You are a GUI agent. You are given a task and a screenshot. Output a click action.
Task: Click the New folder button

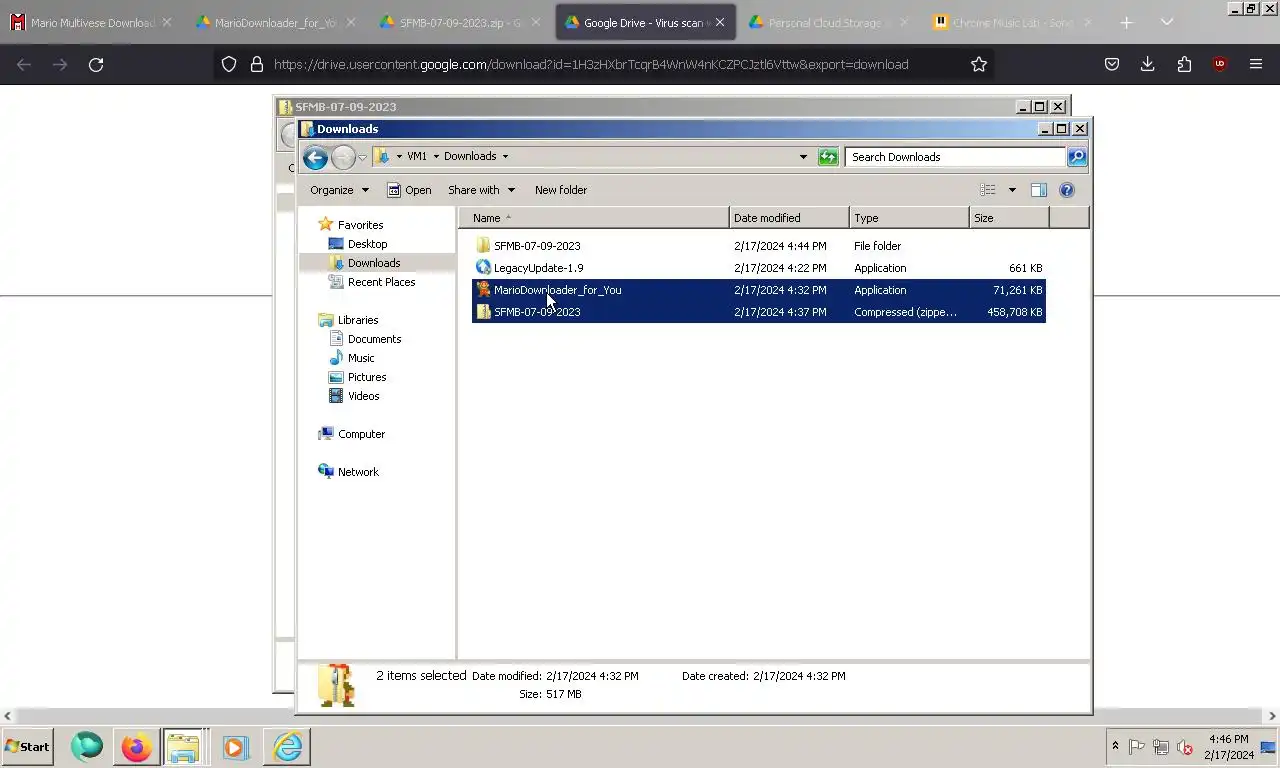coord(561,190)
